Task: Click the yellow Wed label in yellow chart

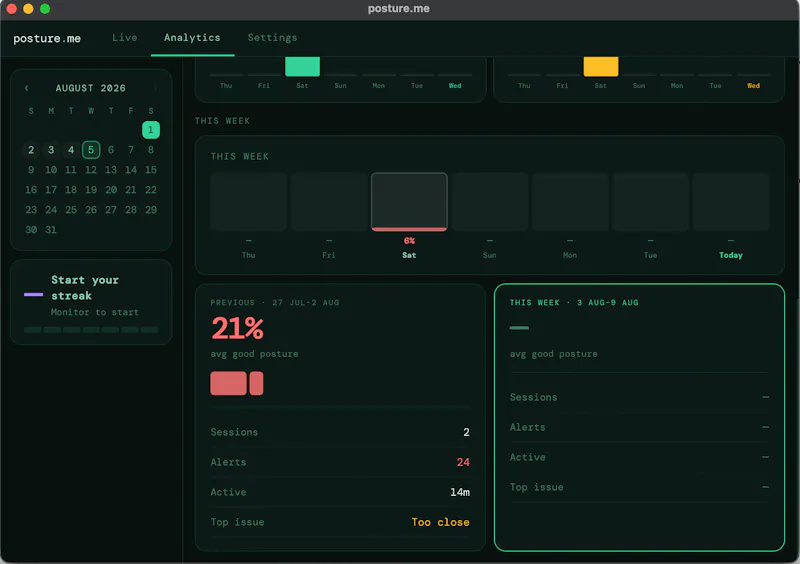Action: click(x=754, y=86)
